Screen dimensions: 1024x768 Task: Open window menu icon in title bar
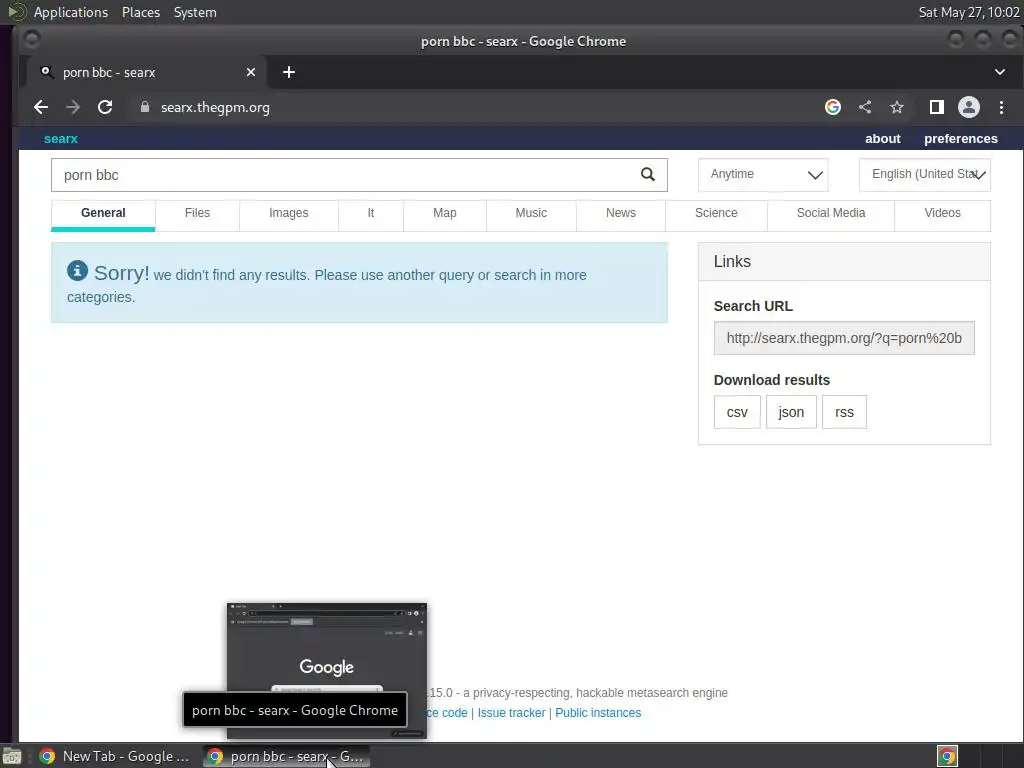coord(31,40)
